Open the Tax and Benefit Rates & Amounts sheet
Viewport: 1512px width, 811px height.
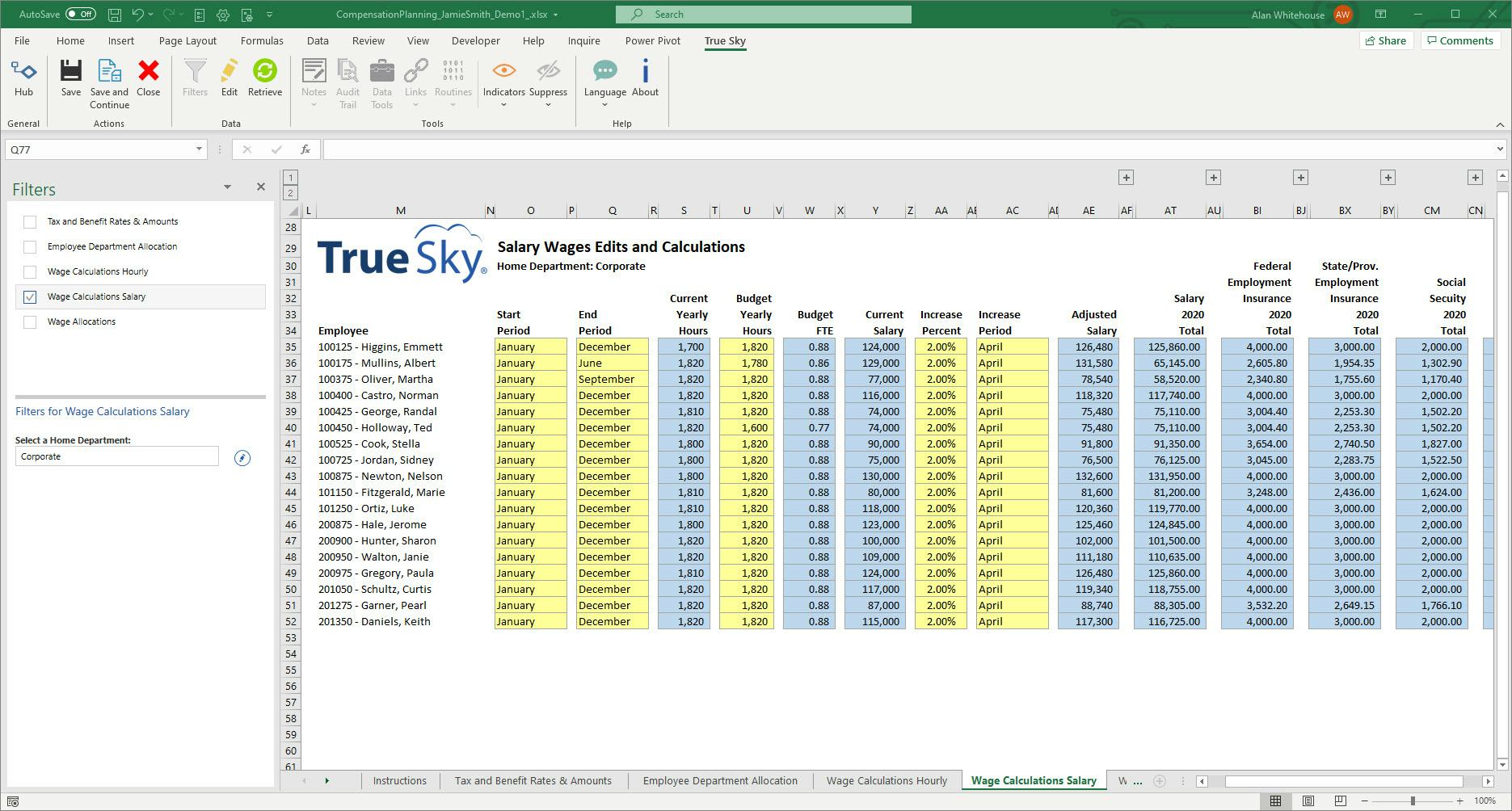pos(533,780)
